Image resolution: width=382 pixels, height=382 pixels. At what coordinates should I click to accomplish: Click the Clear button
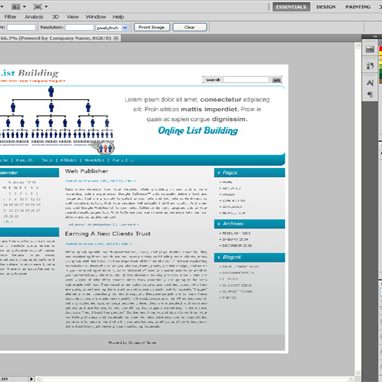point(190,27)
